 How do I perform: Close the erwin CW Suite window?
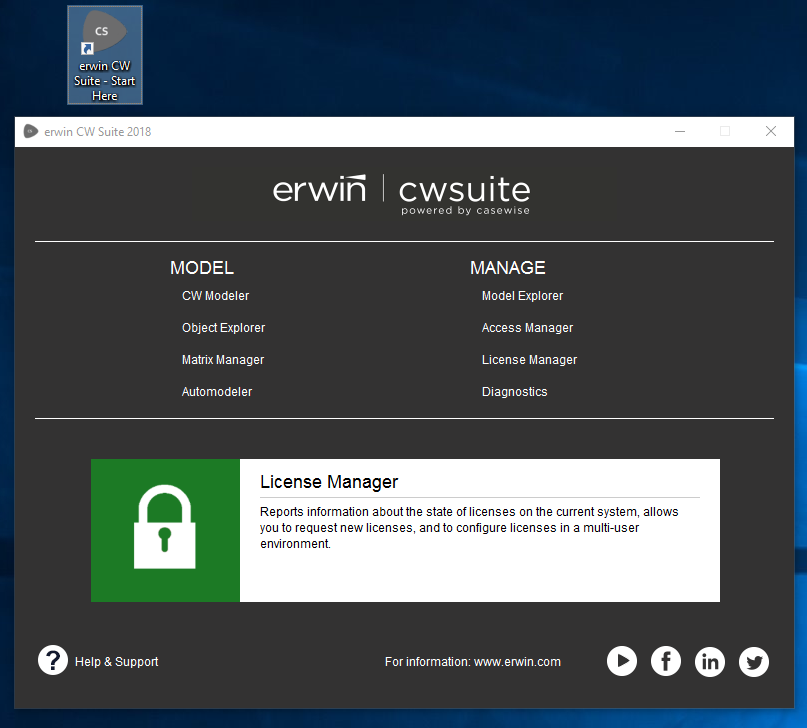[771, 131]
